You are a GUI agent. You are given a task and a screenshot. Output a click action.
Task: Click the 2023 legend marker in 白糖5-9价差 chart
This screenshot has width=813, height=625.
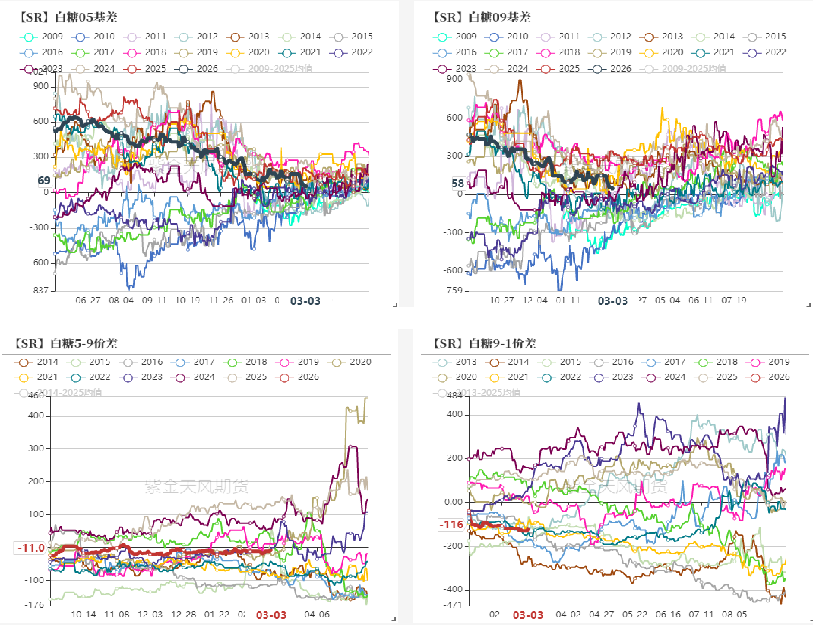coord(129,377)
